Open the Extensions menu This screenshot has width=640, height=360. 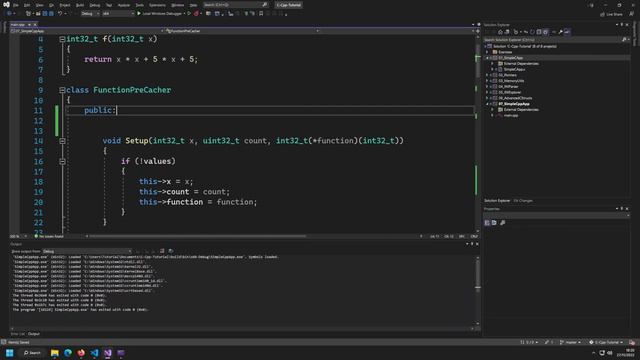point(157,5)
